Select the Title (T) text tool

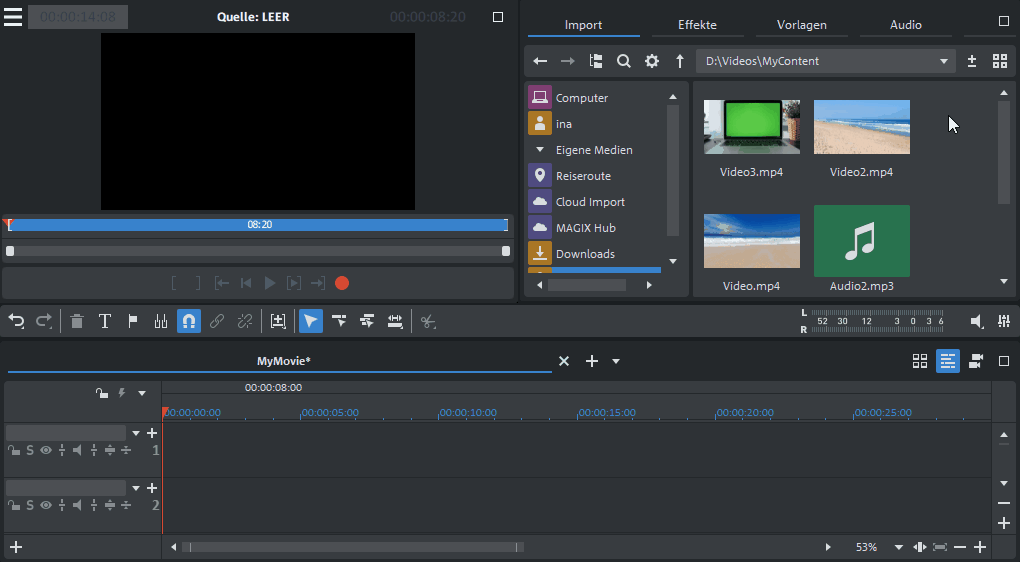pos(105,321)
